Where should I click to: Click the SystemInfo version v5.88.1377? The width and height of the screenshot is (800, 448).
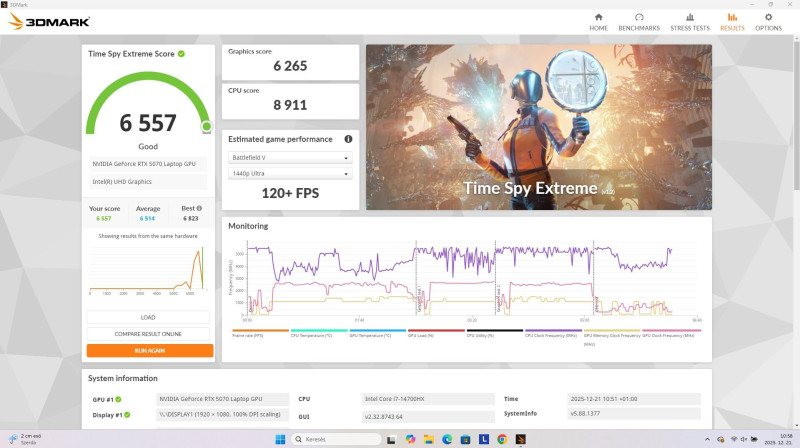(634, 414)
